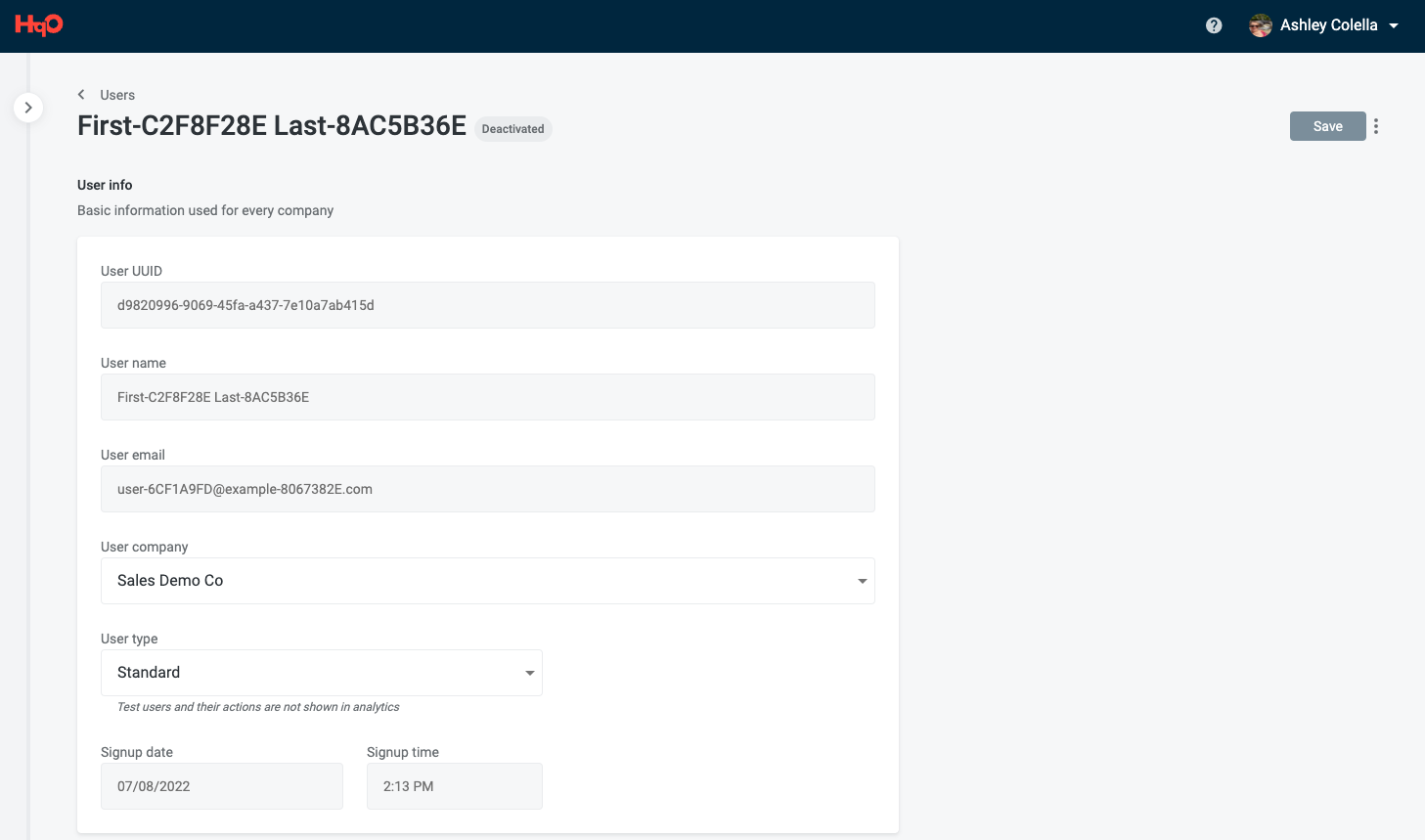Click the User email field
Screen dimensions: 1425x840
(x=487, y=489)
